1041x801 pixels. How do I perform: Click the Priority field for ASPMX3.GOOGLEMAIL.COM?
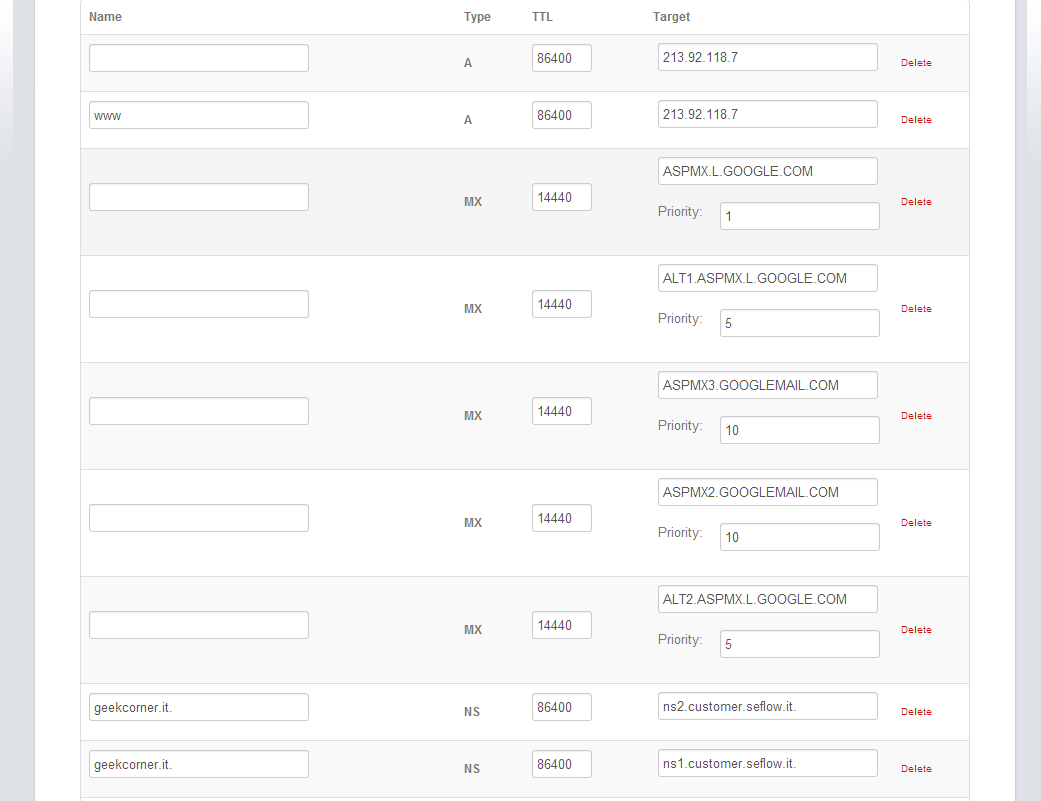tap(799, 430)
